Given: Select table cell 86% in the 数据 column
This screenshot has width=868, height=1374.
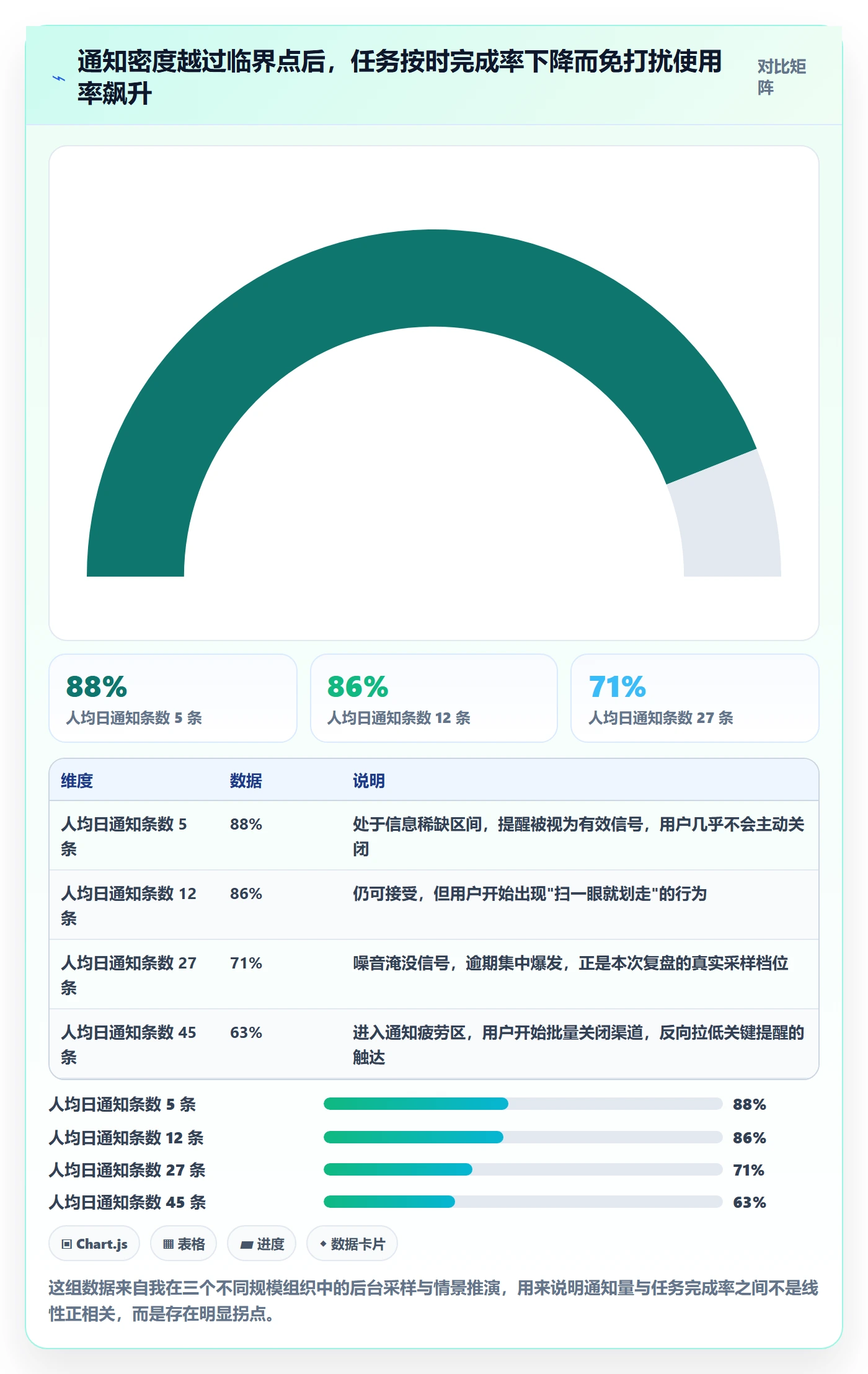Looking at the screenshot, I should (x=246, y=893).
